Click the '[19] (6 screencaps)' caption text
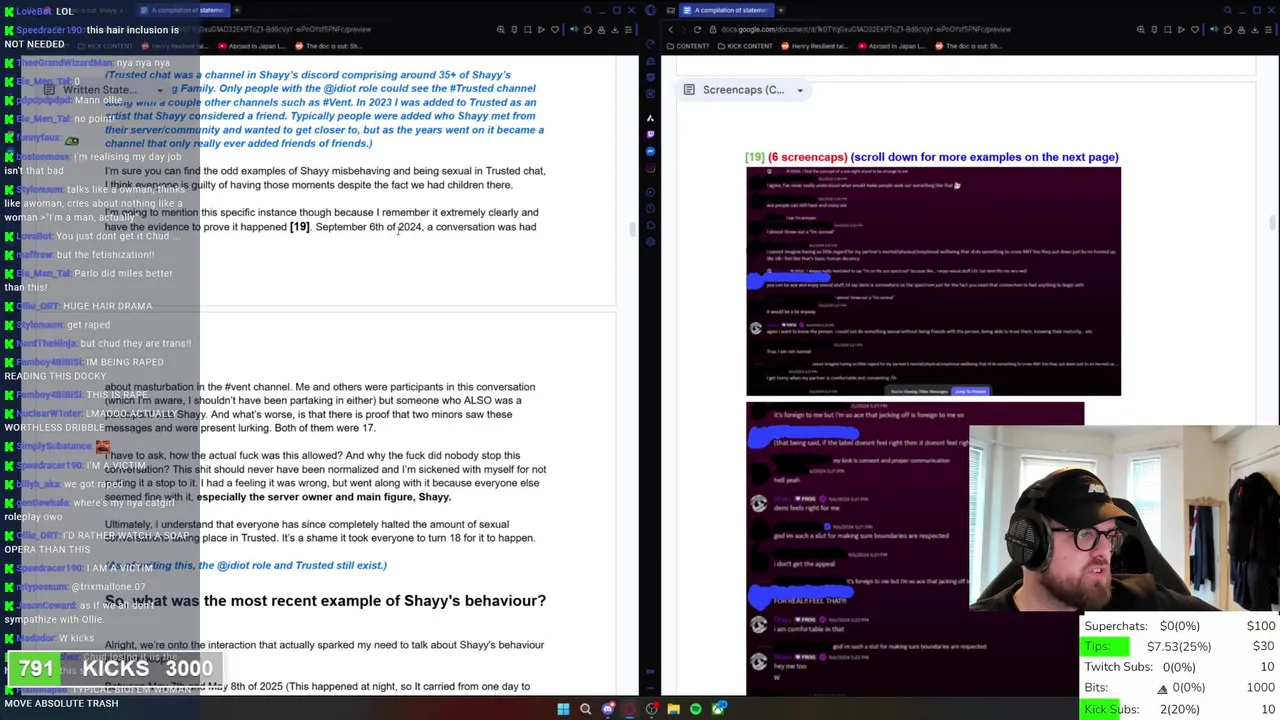 931,157
